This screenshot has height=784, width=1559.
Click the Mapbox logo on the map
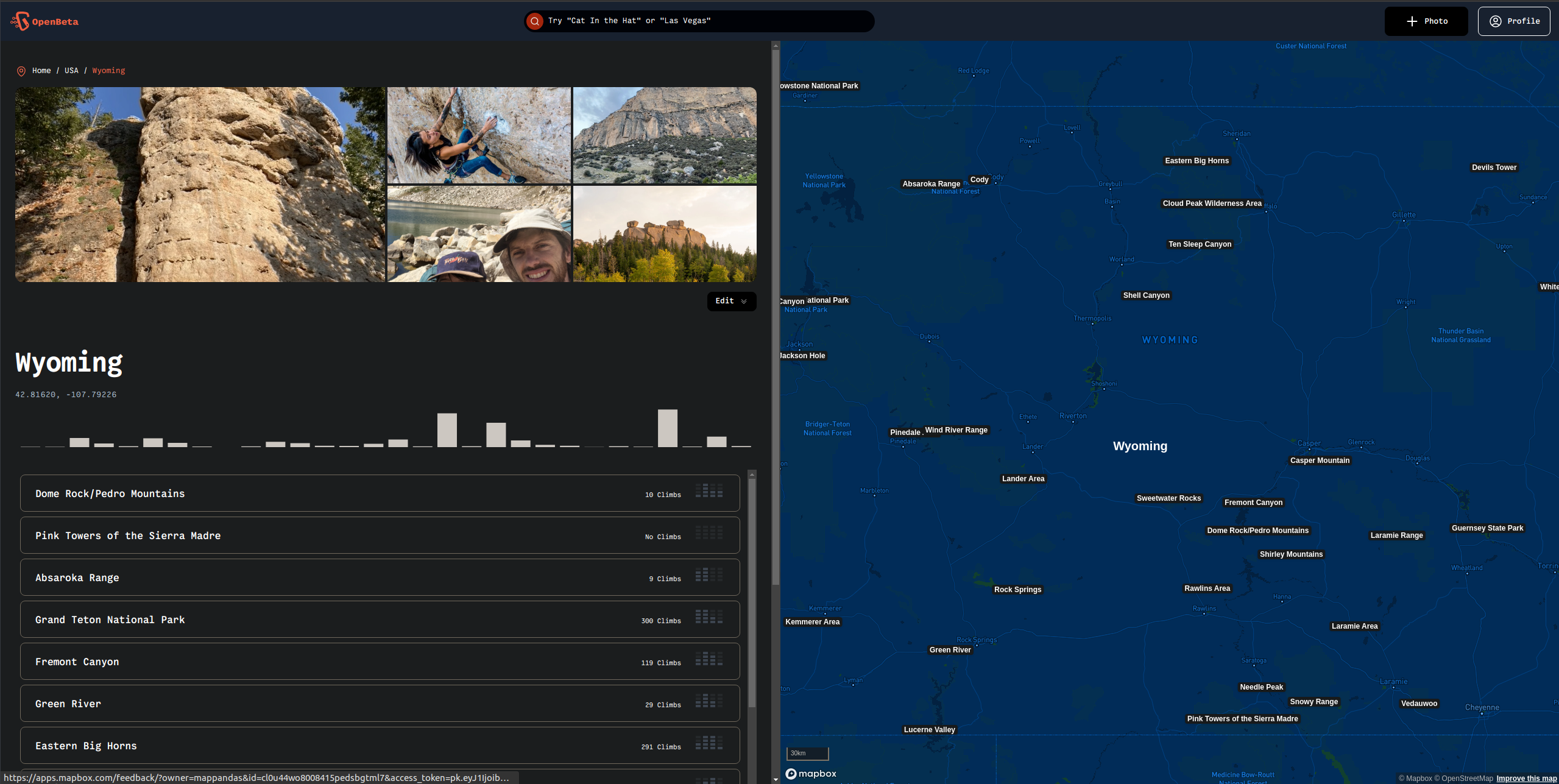tap(810, 773)
